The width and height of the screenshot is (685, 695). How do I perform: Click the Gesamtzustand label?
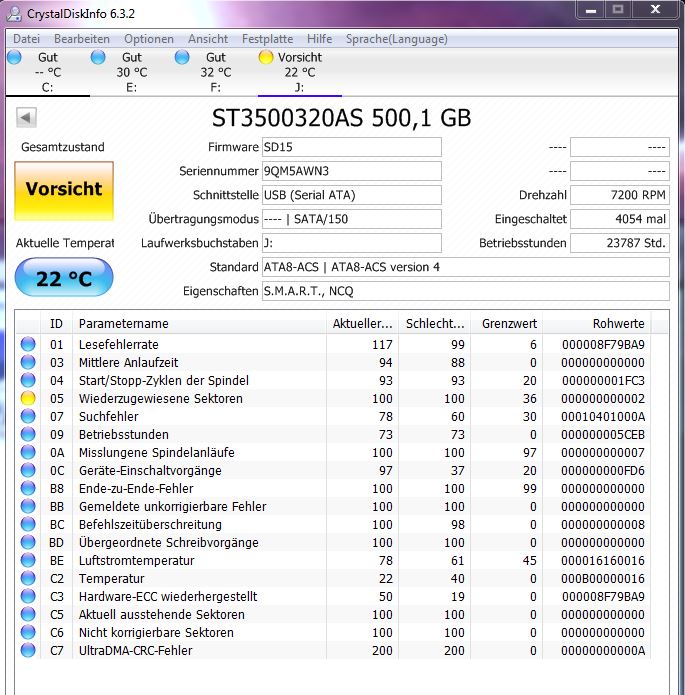pos(63,147)
